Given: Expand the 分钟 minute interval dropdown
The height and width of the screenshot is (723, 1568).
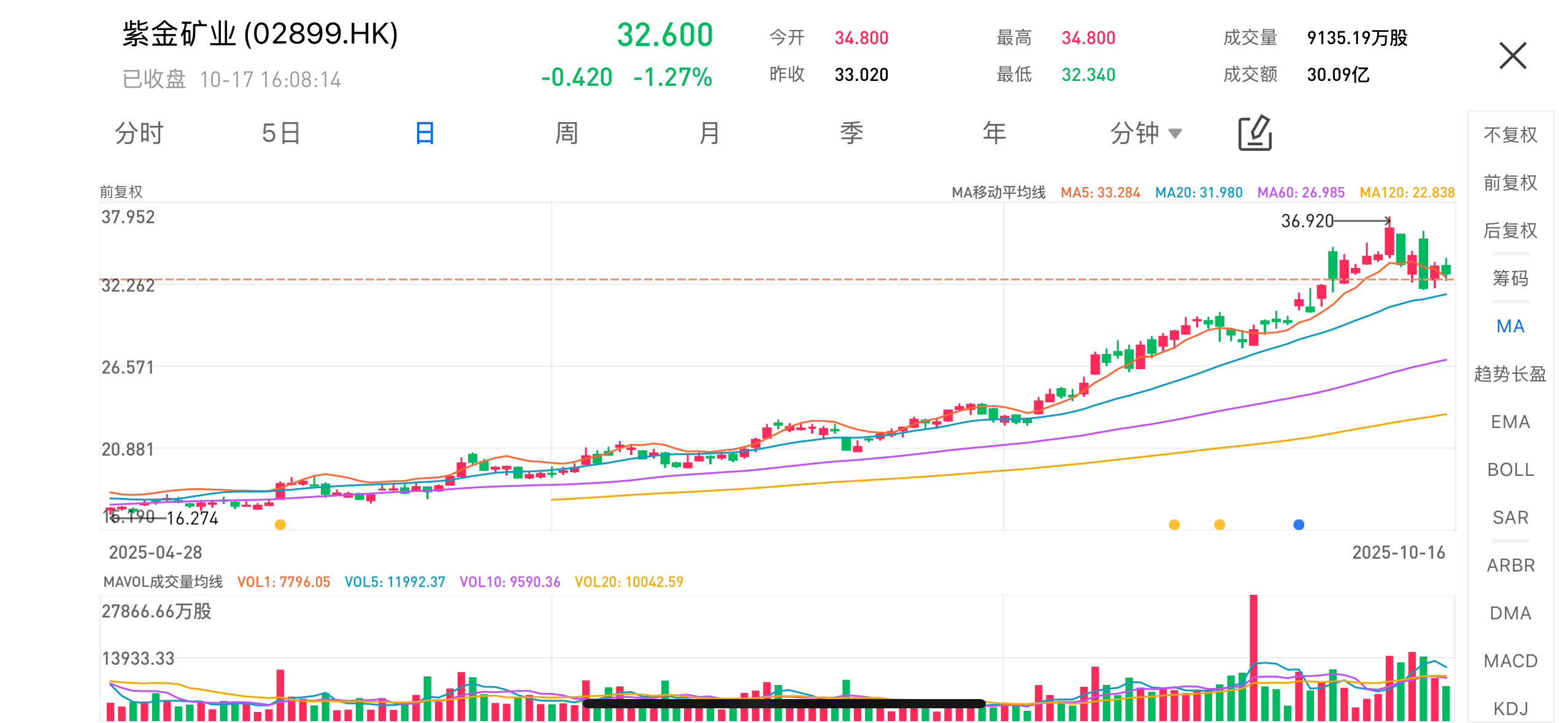Looking at the screenshot, I should 1145,133.
